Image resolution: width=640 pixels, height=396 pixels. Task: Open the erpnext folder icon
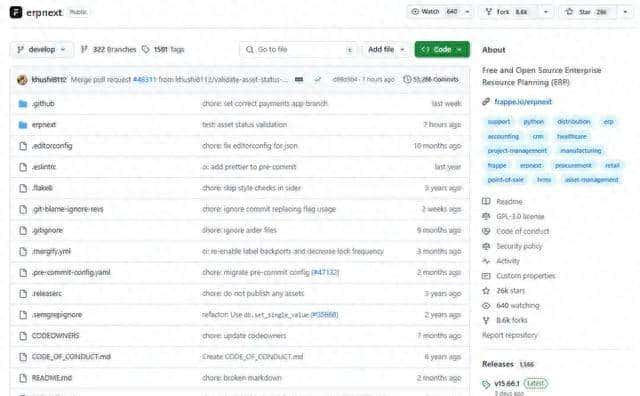[x=23, y=125]
